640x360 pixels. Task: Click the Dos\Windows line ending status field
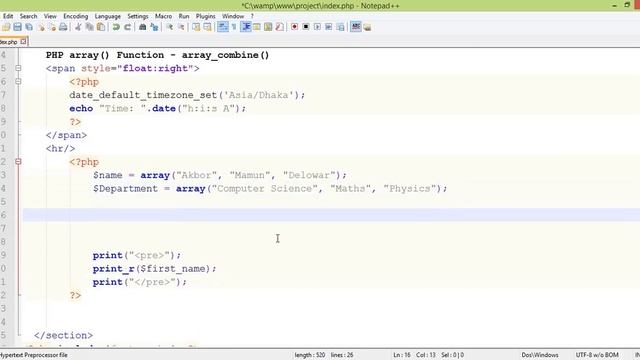click(x=540, y=355)
